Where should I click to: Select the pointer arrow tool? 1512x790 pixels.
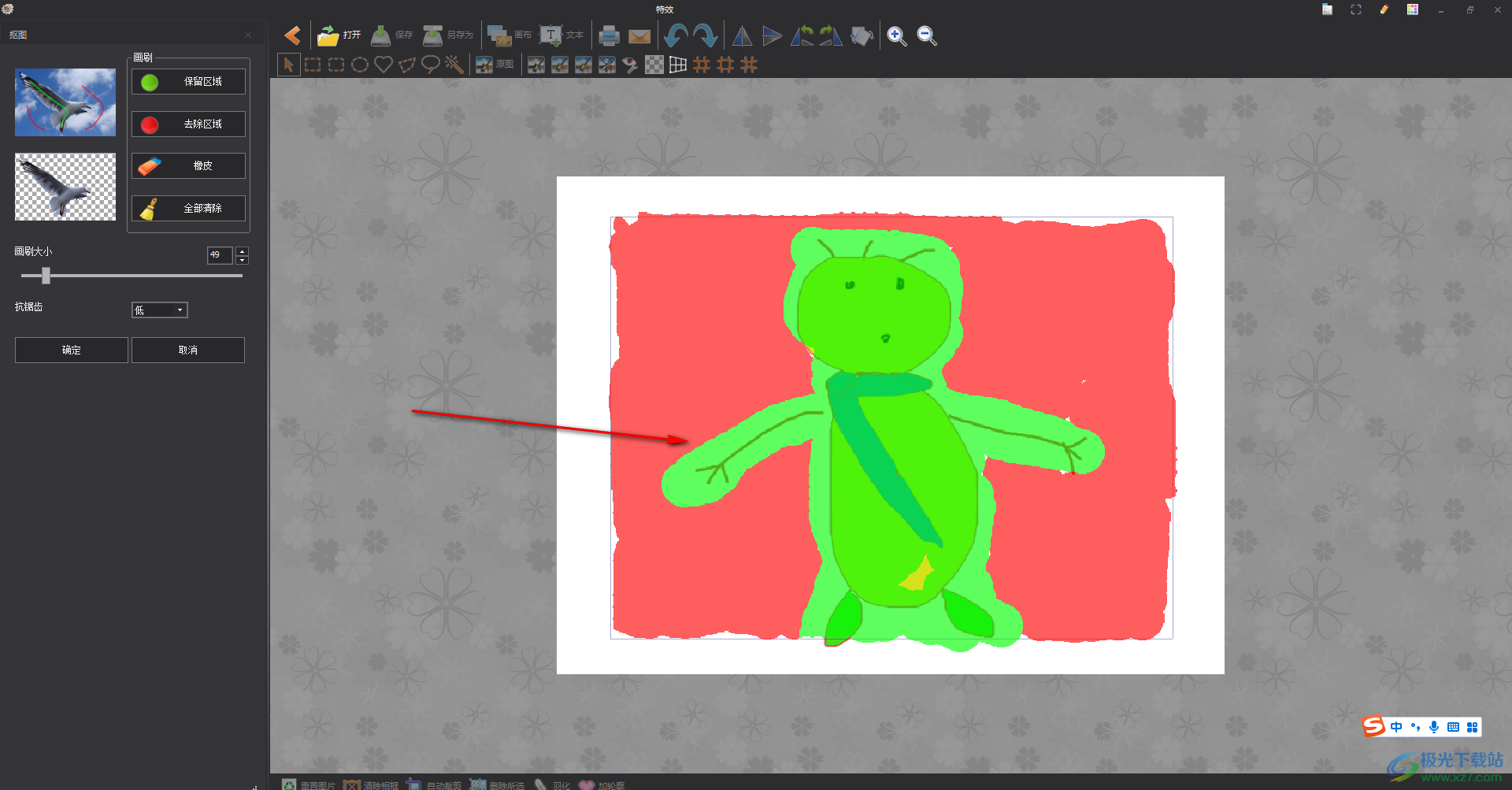pyautogui.click(x=289, y=65)
